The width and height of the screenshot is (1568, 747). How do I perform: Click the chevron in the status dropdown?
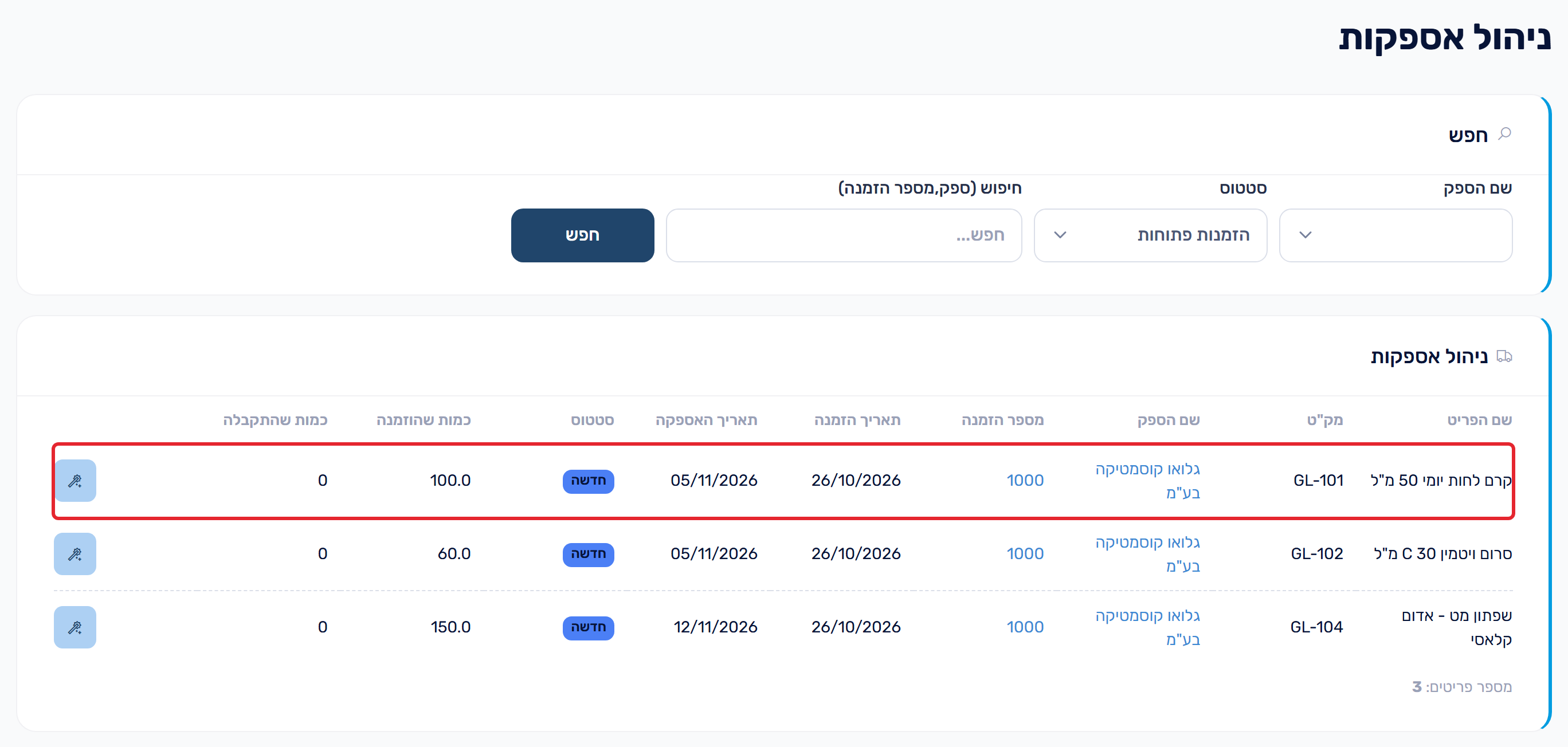pyautogui.click(x=1060, y=235)
